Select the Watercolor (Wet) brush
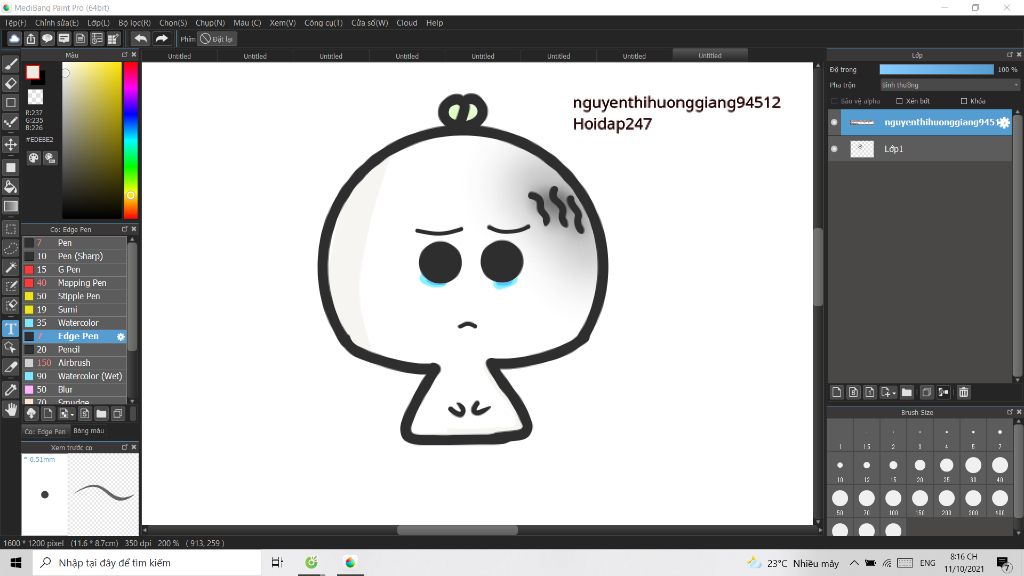Screen dimensions: 1024x576 click(x=75, y=376)
